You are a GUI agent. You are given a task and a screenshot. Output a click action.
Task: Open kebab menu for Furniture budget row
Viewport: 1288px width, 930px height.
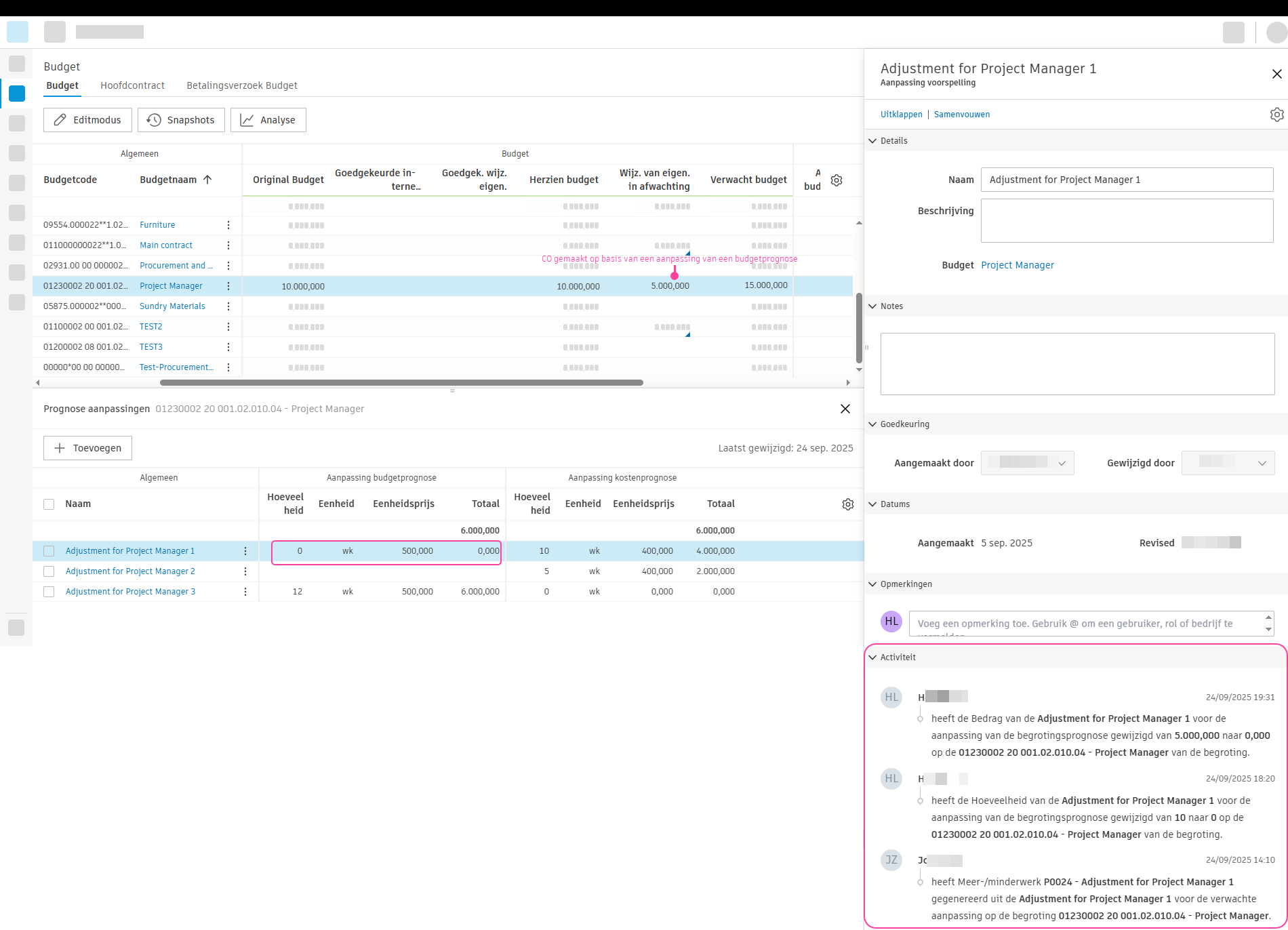[x=228, y=225]
